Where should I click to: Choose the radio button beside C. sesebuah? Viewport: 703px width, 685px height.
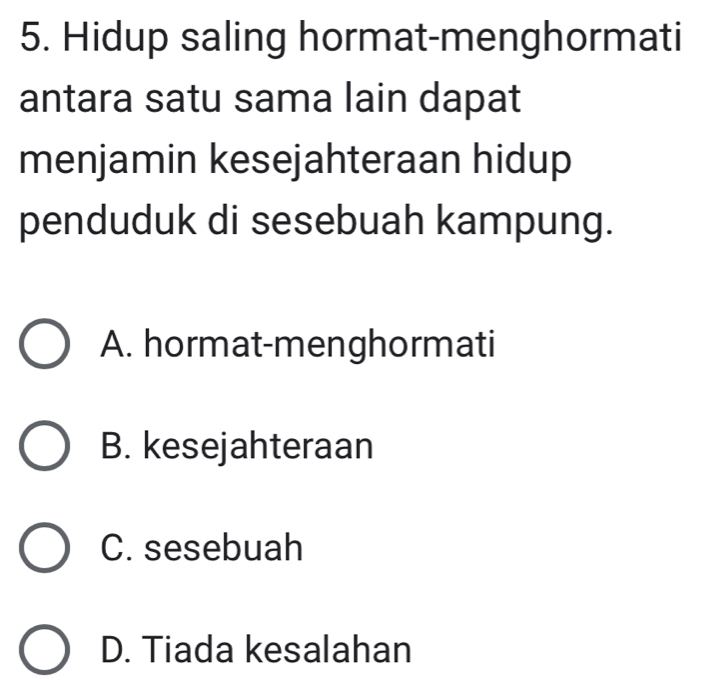[44, 549]
